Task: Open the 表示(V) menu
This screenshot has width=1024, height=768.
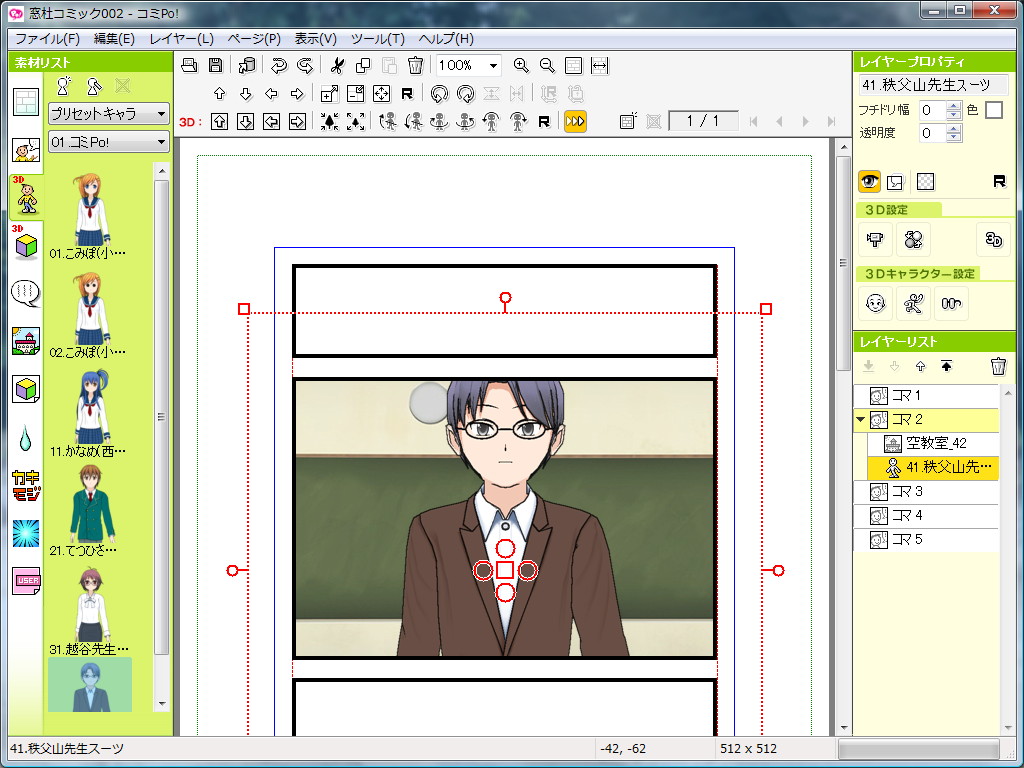Action: coord(315,39)
